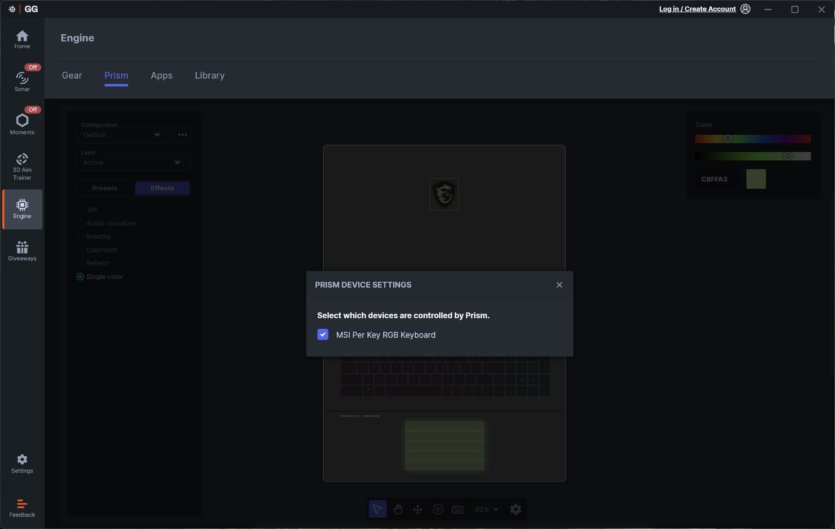Select the Single color effect
The height and width of the screenshot is (529, 835).
pos(80,276)
